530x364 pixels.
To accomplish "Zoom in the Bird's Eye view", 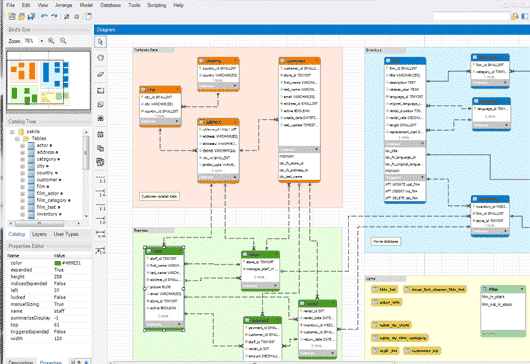I will 51,41.
